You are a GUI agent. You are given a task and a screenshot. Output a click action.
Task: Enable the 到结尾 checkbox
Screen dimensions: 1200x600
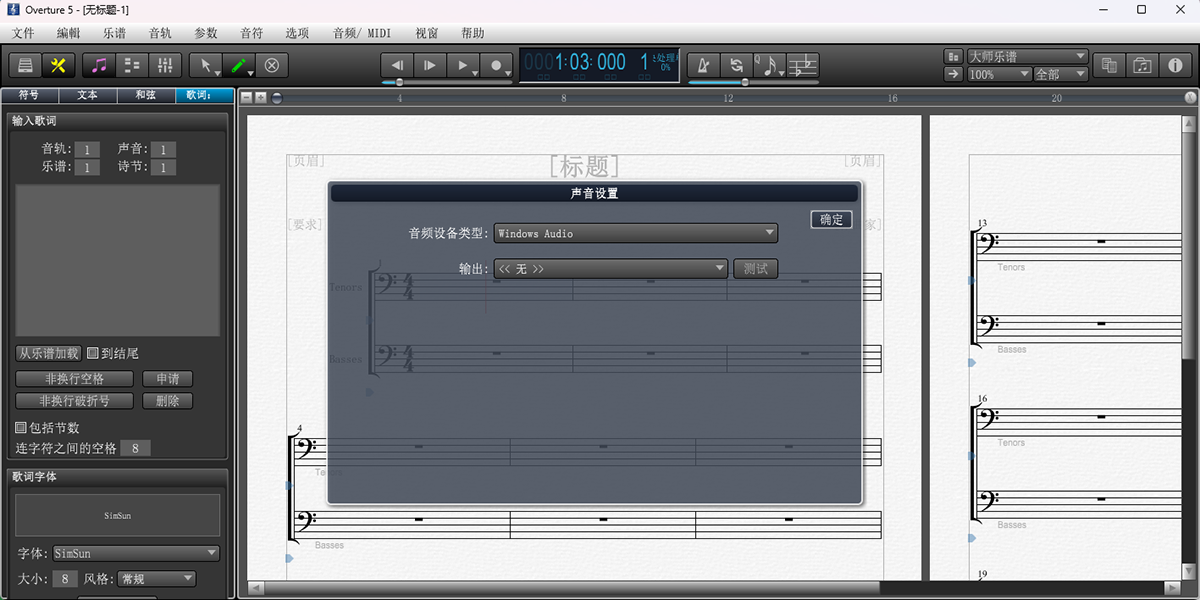(x=91, y=352)
